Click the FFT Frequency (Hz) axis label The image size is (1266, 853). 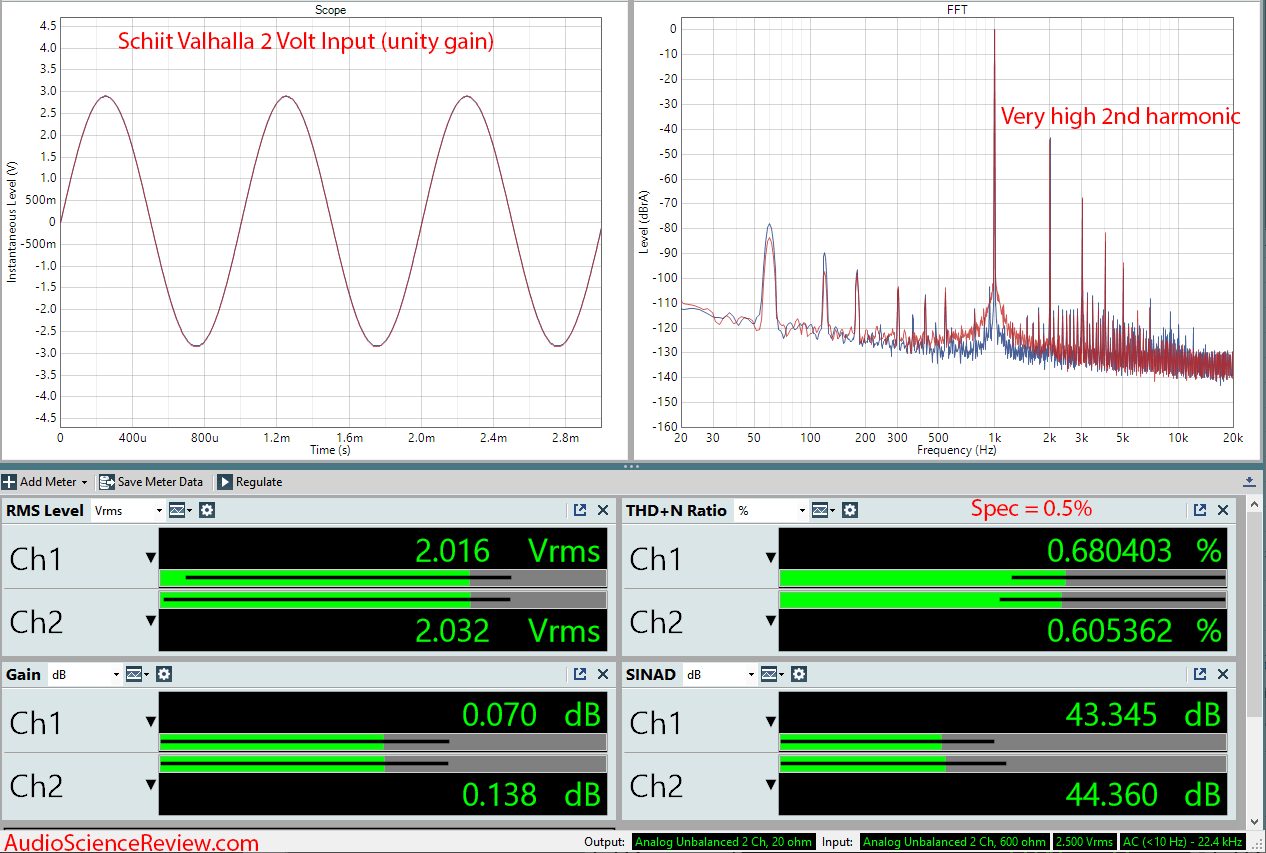[x=957, y=450]
